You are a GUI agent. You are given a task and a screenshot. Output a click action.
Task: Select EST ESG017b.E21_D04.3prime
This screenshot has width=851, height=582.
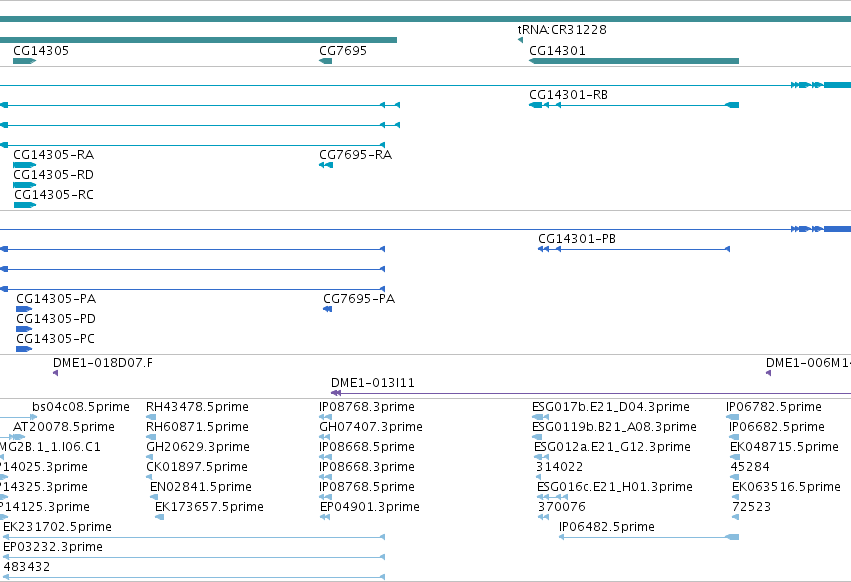point(611,407)
